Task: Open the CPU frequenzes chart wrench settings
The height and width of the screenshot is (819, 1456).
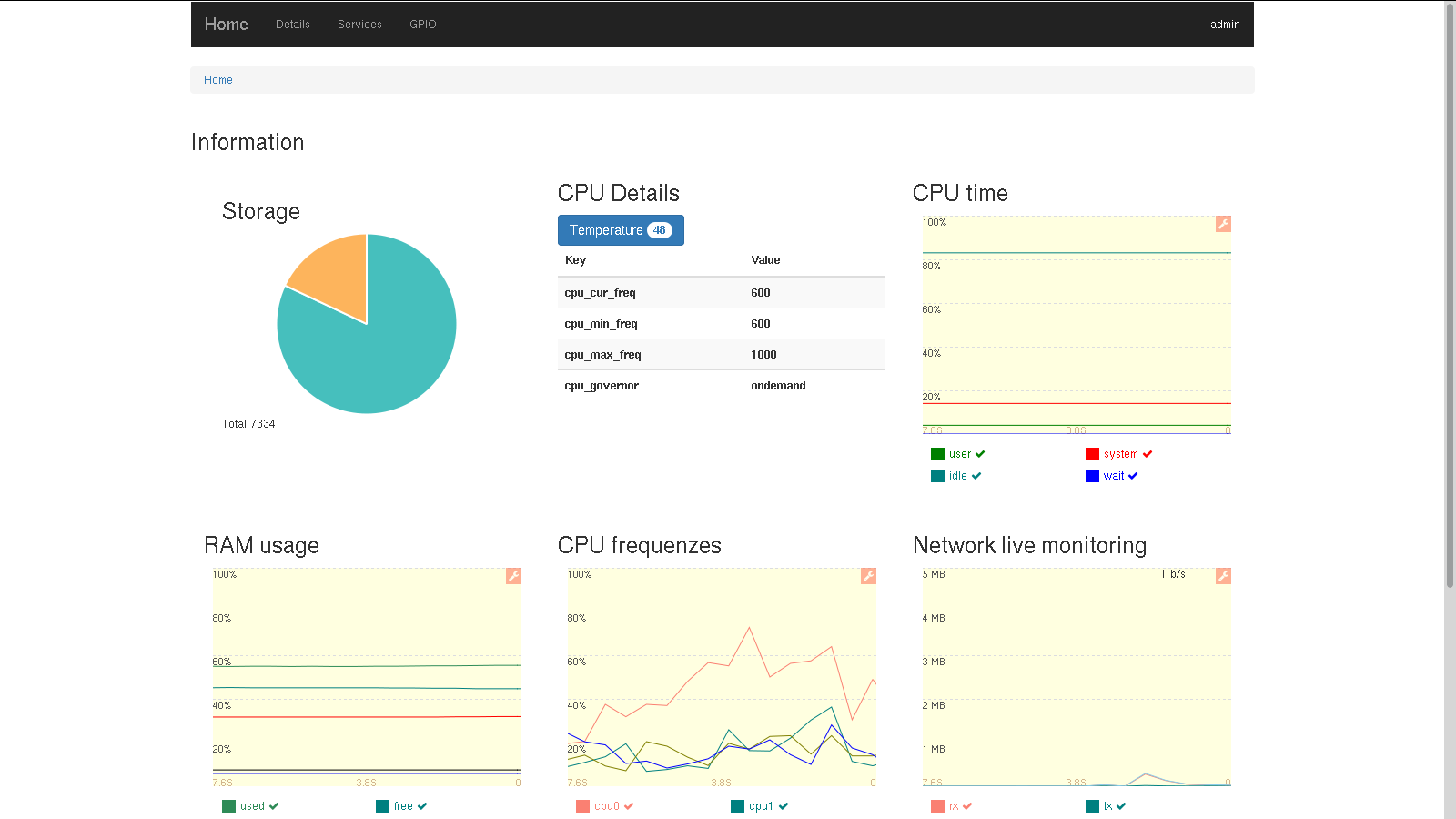Action: (868, 576)
